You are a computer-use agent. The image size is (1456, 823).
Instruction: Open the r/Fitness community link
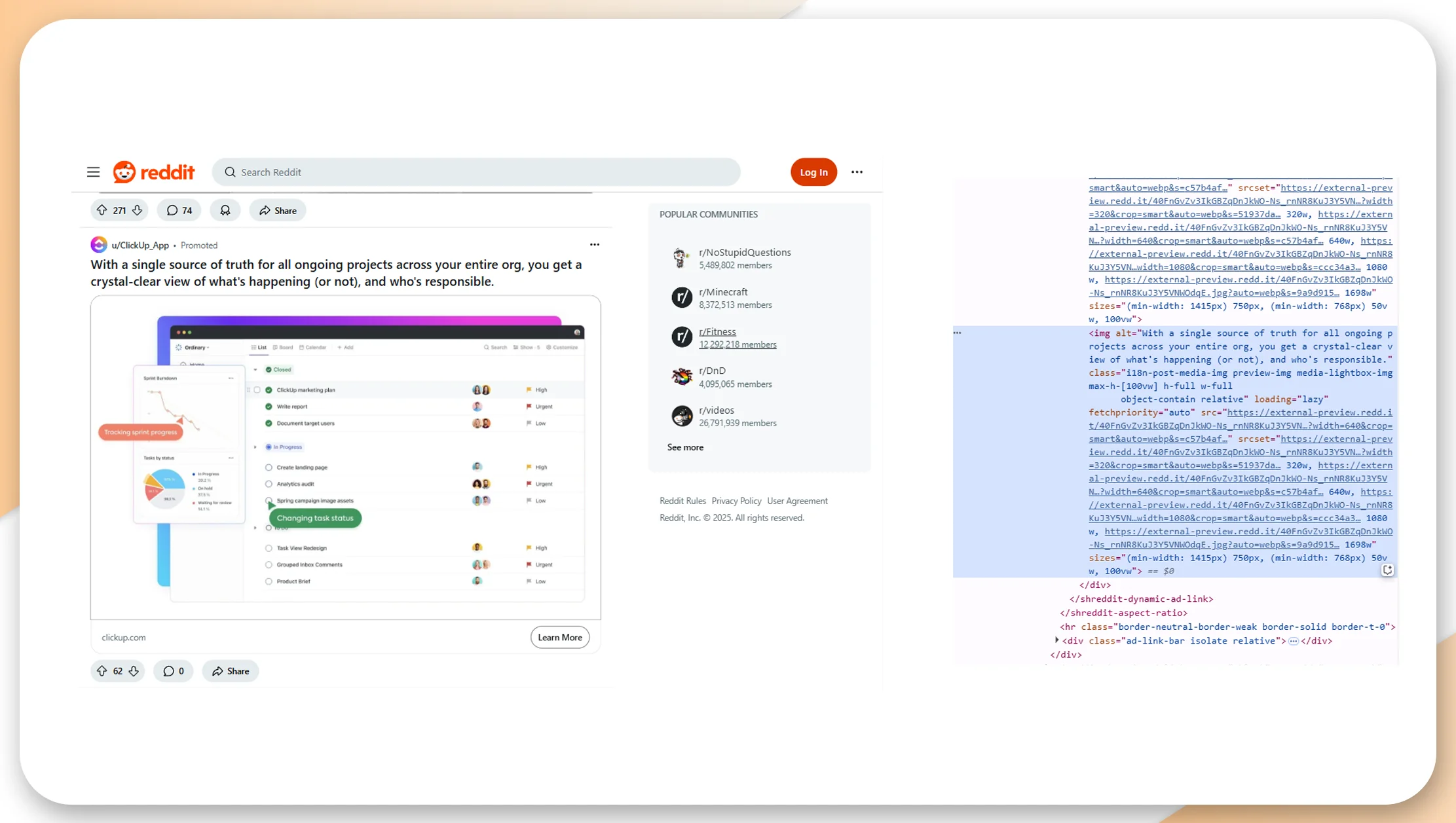coord(717,331)
